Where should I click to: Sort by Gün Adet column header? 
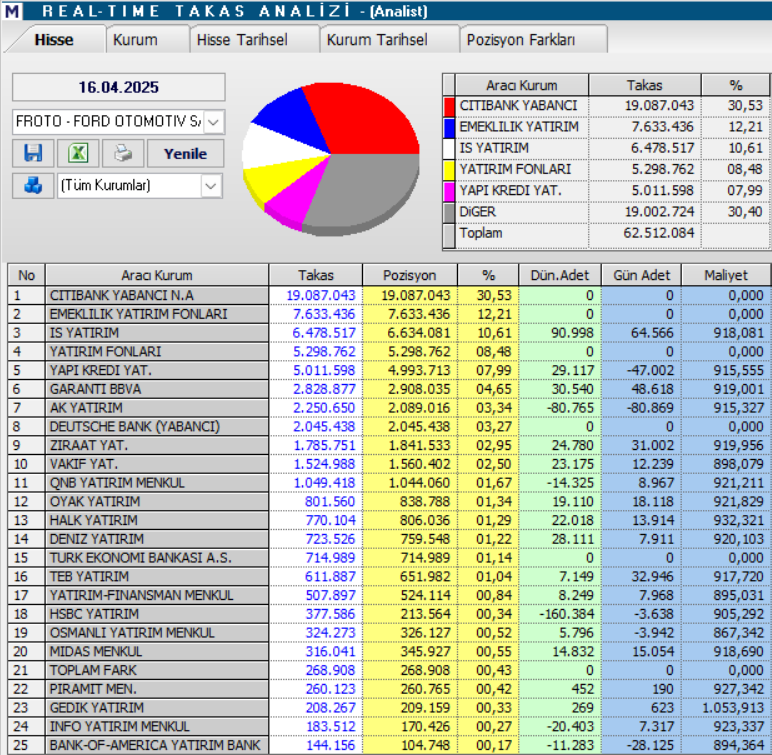[x=642, y=275]
